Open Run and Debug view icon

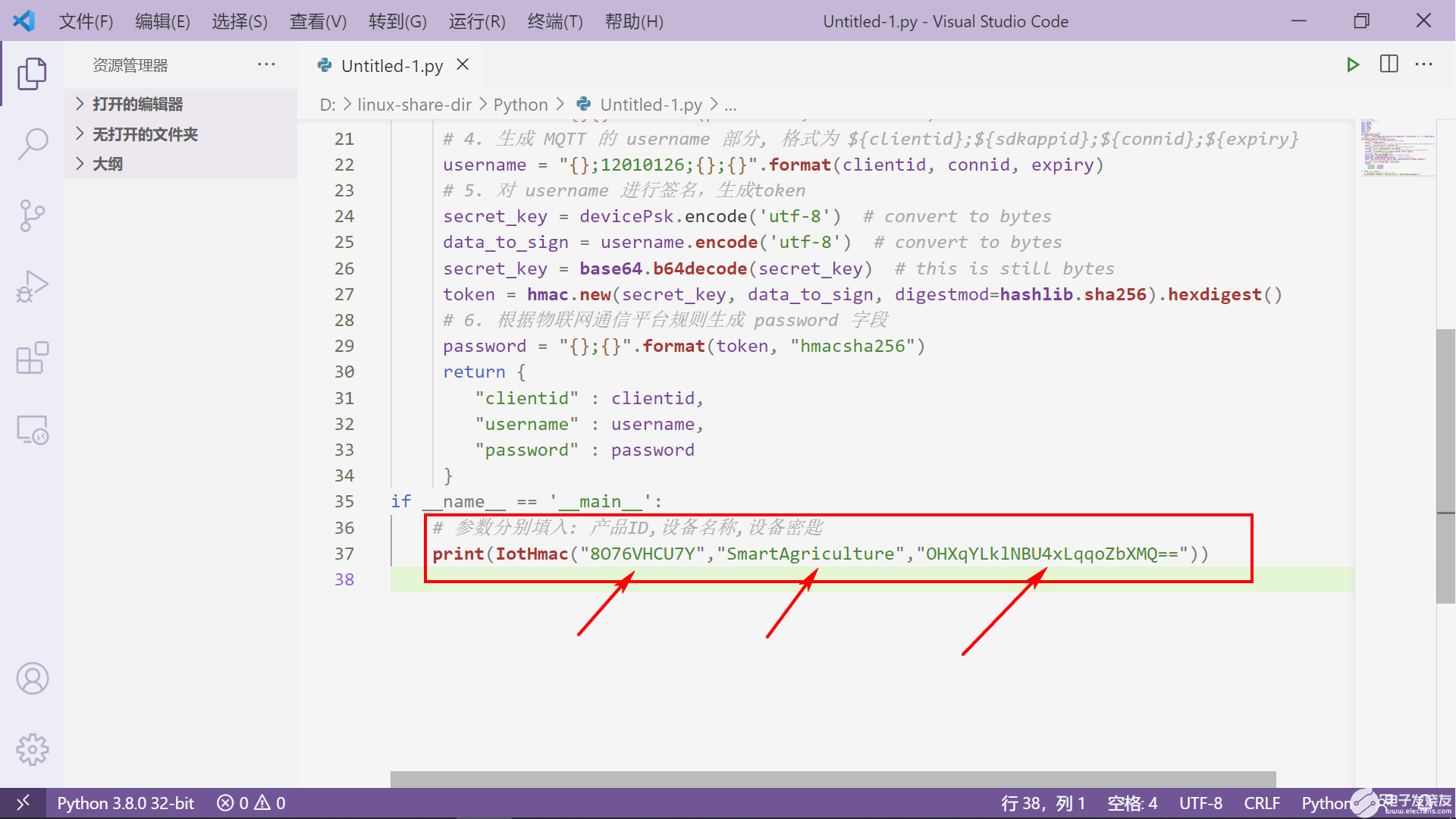pos(32,287)
